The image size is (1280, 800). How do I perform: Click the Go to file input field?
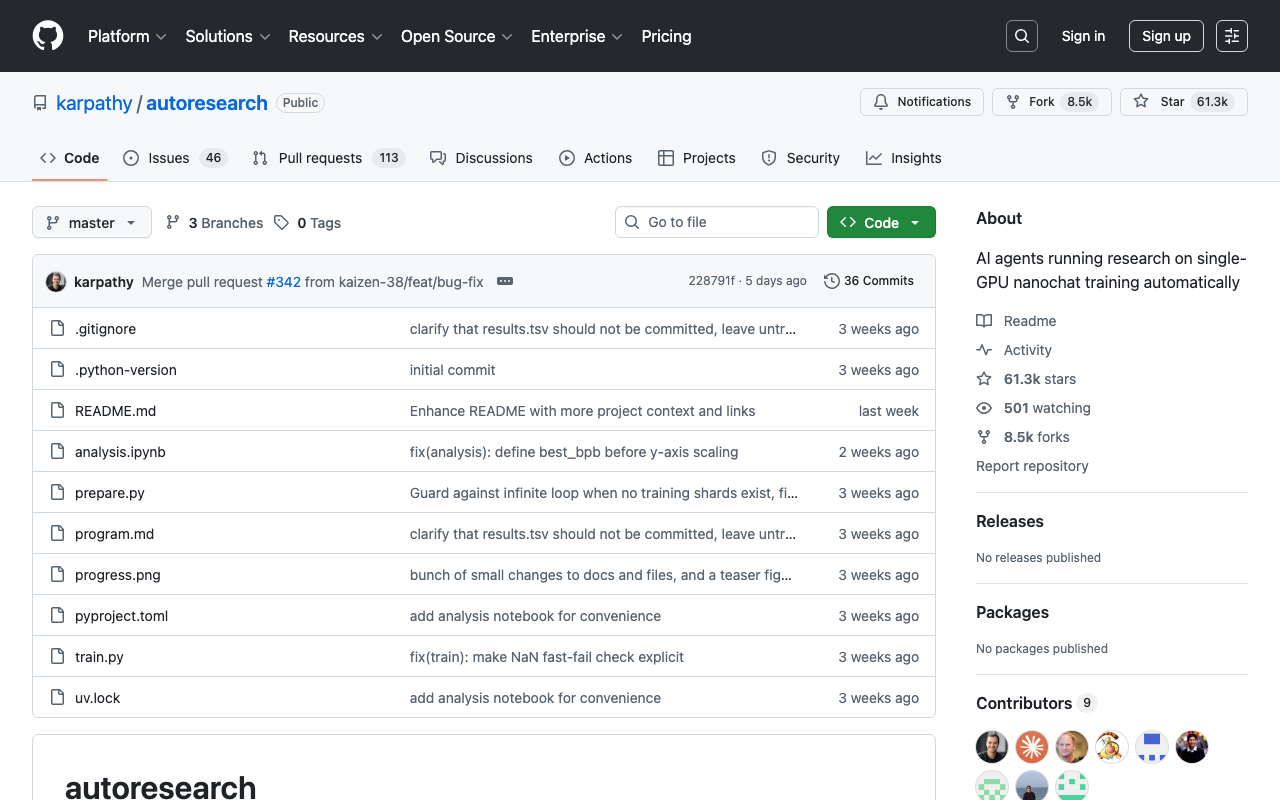click(716, 222)
